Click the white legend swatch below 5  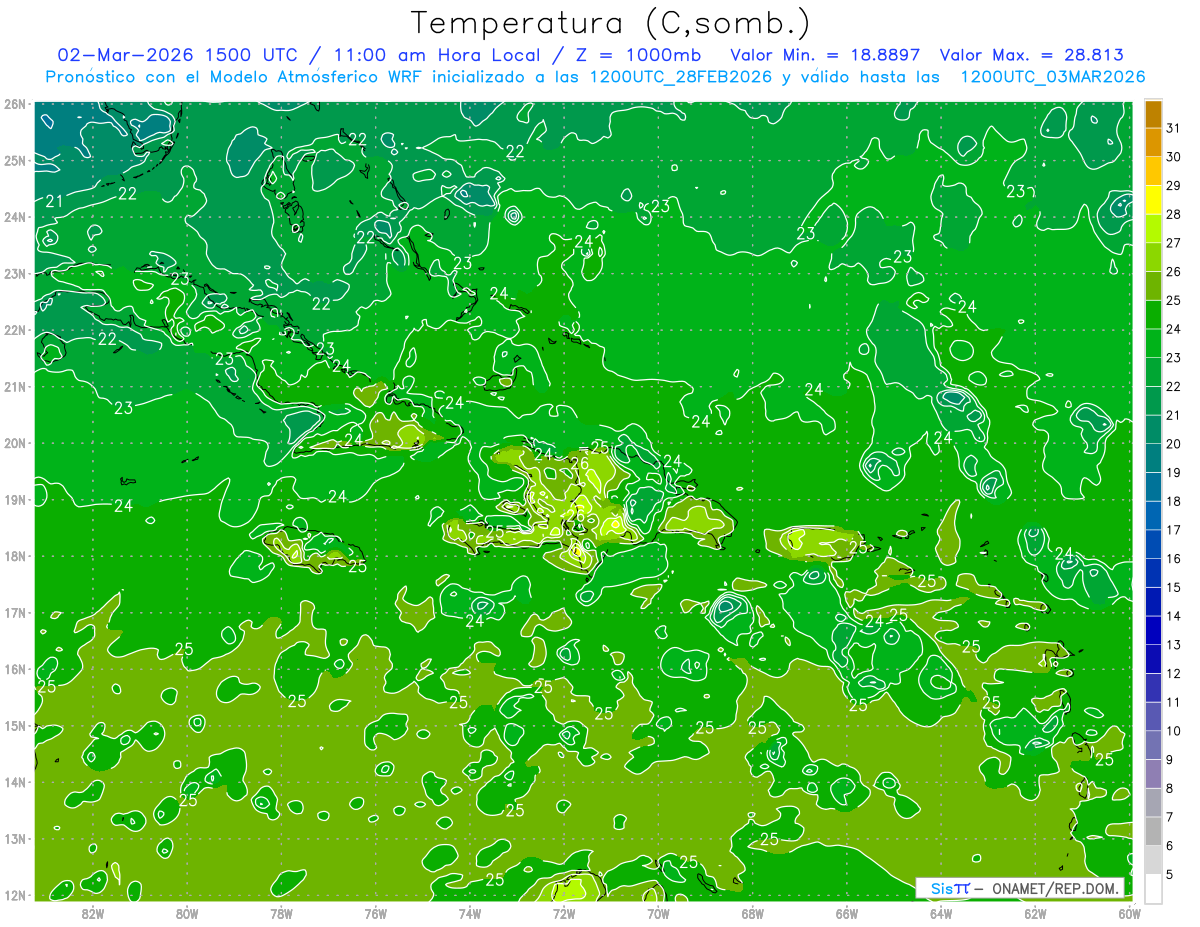[x=1153, y=888]
